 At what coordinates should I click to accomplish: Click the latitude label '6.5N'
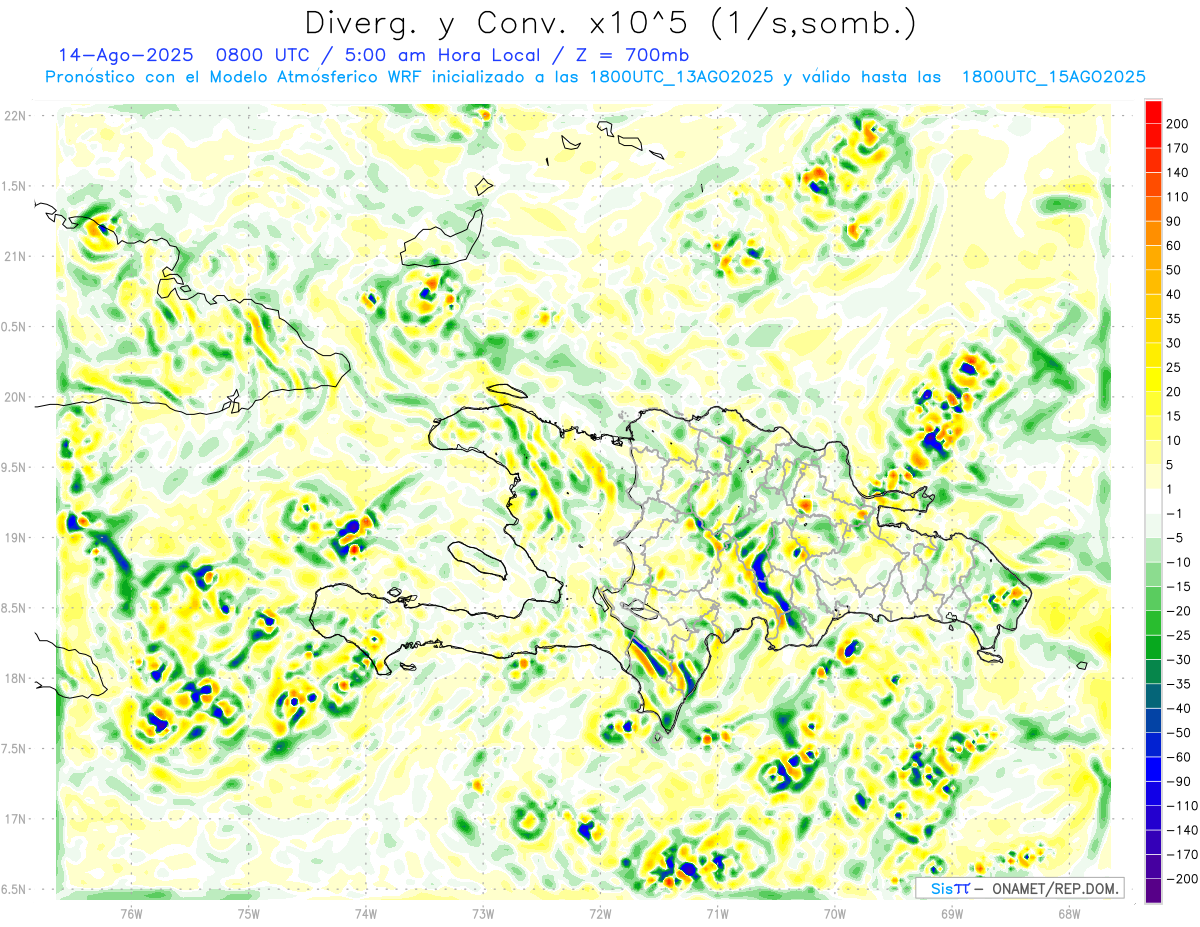pyautogui.click(x=14, y=889)
